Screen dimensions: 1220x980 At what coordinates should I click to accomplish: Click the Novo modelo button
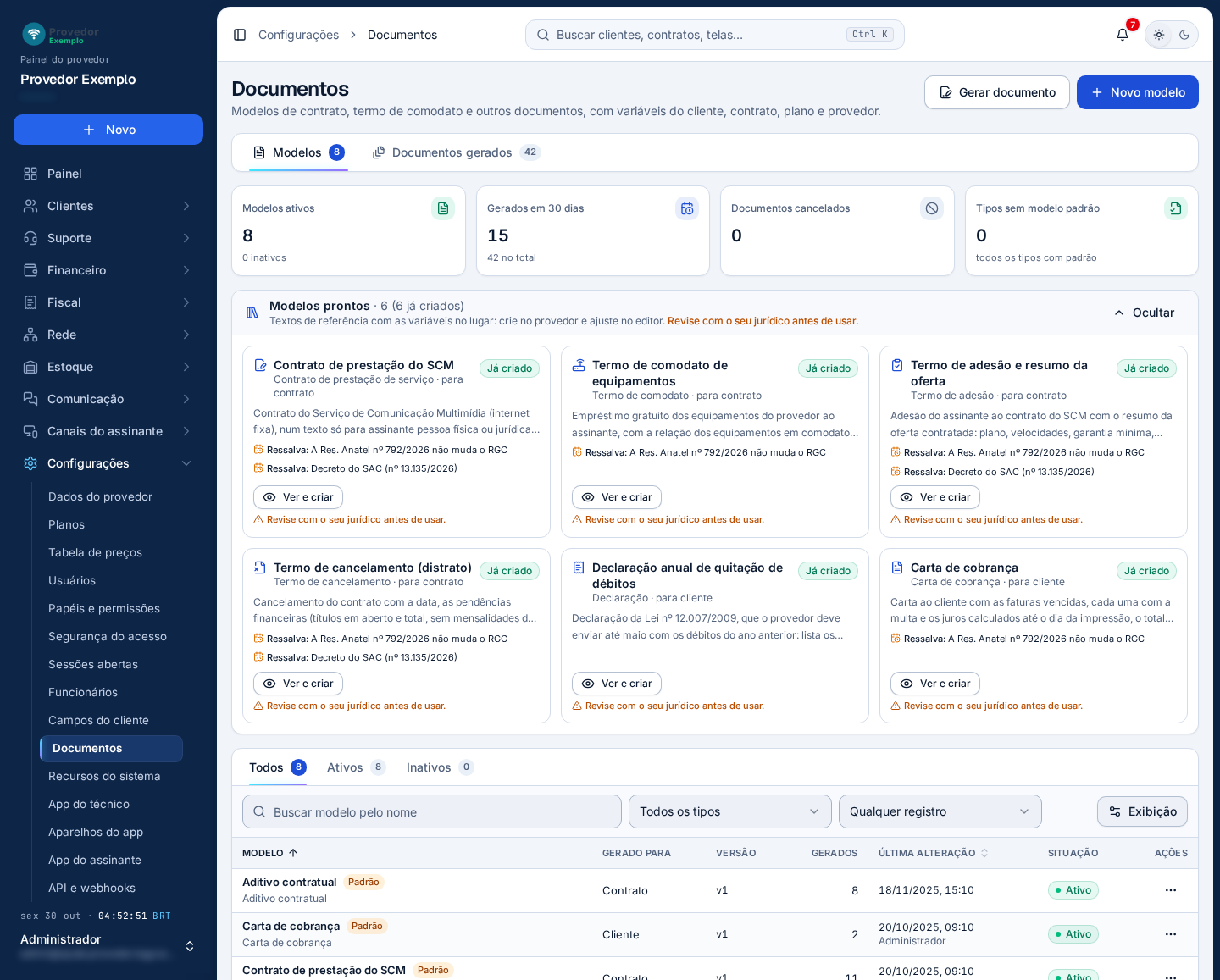pyautogui.click(x=1138, y=92)
